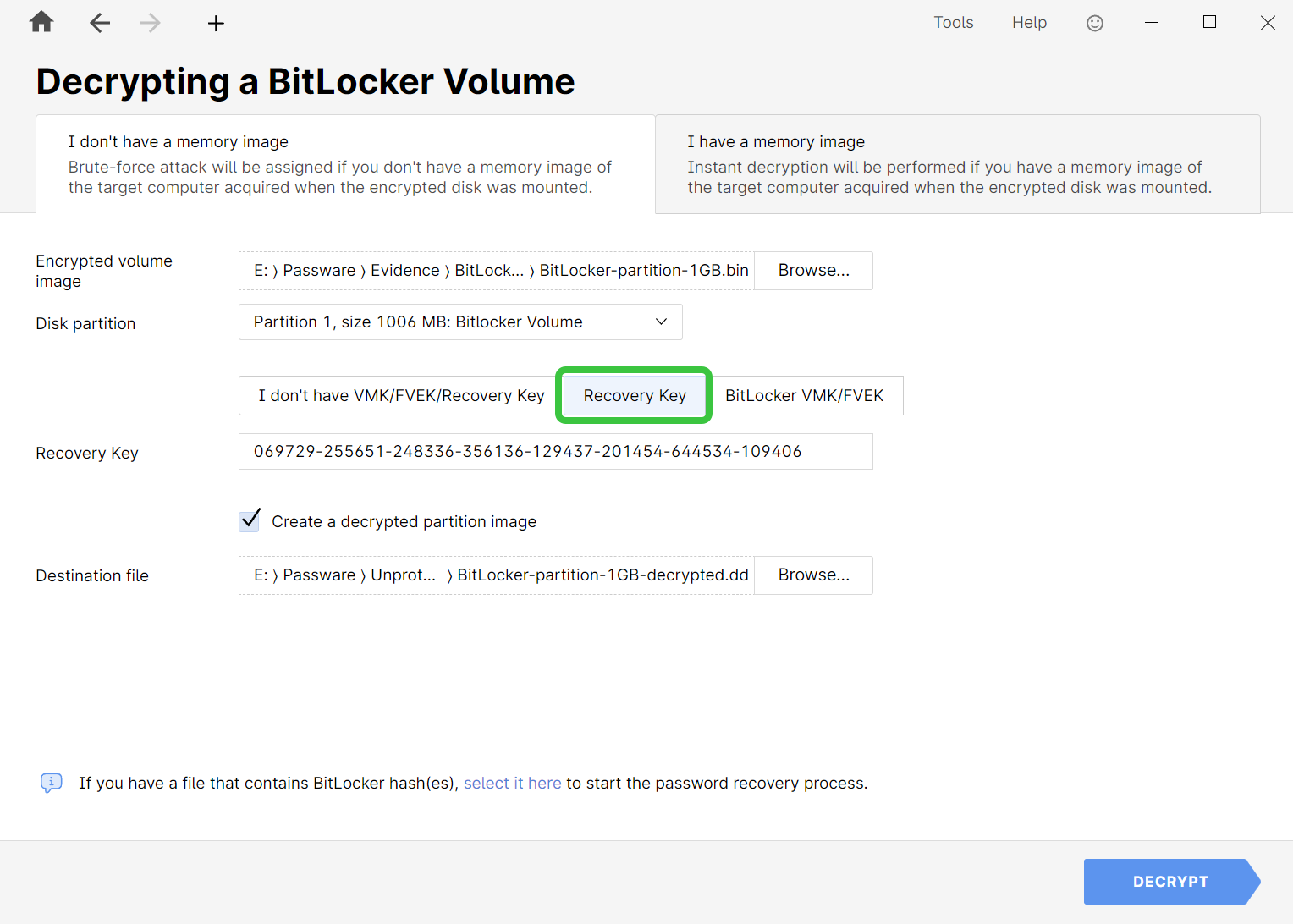Click 'BitLocker-partition-1GB.bin' file name
This screenshot has height=924, width=1293.
(644, 271)
